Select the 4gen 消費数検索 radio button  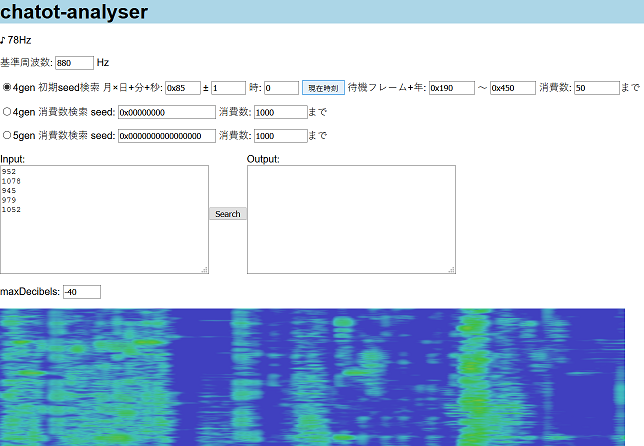coord(7,111)
